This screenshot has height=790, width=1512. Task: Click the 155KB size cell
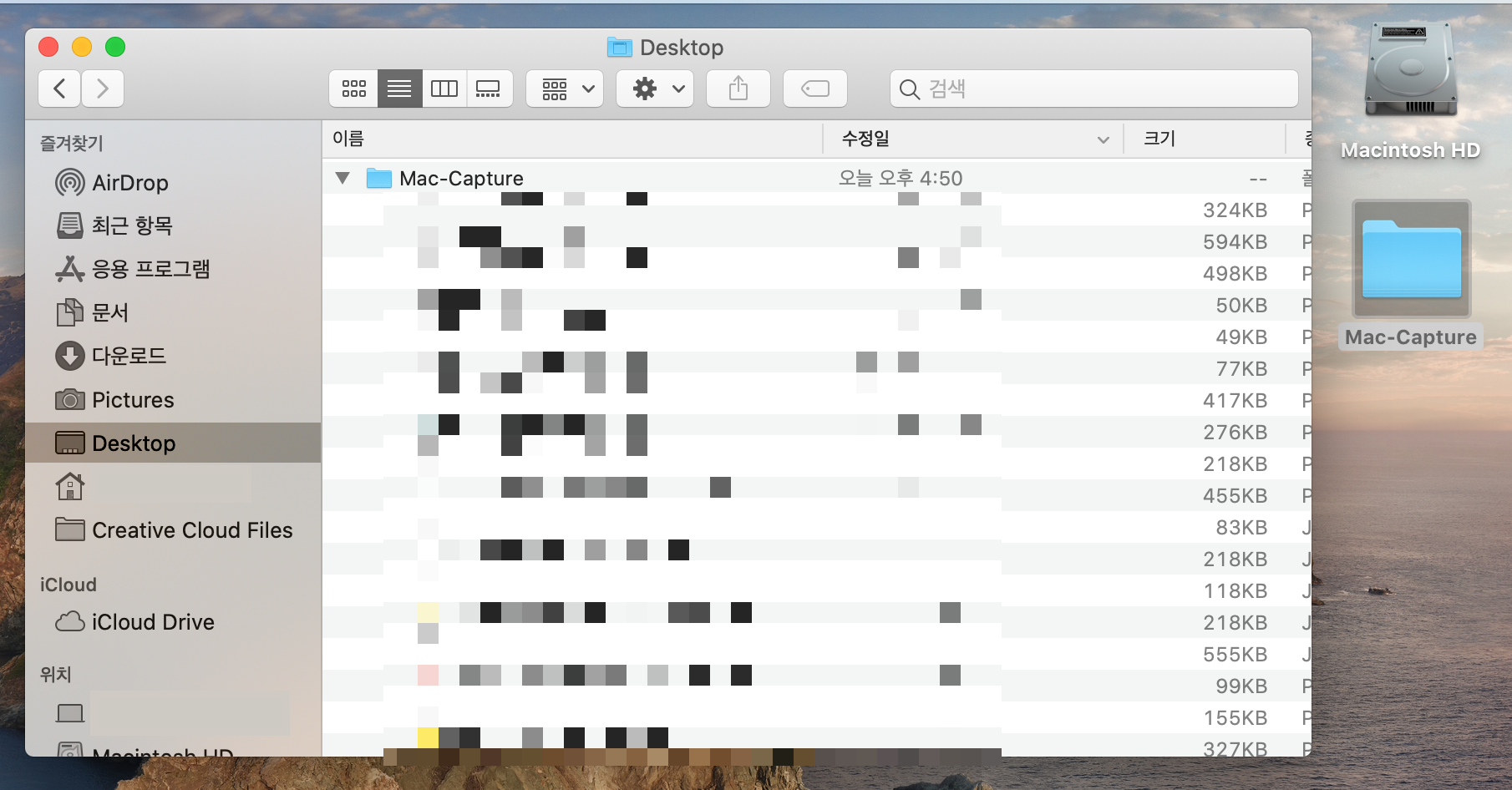pyautogui.click(x=1235, y=718)
